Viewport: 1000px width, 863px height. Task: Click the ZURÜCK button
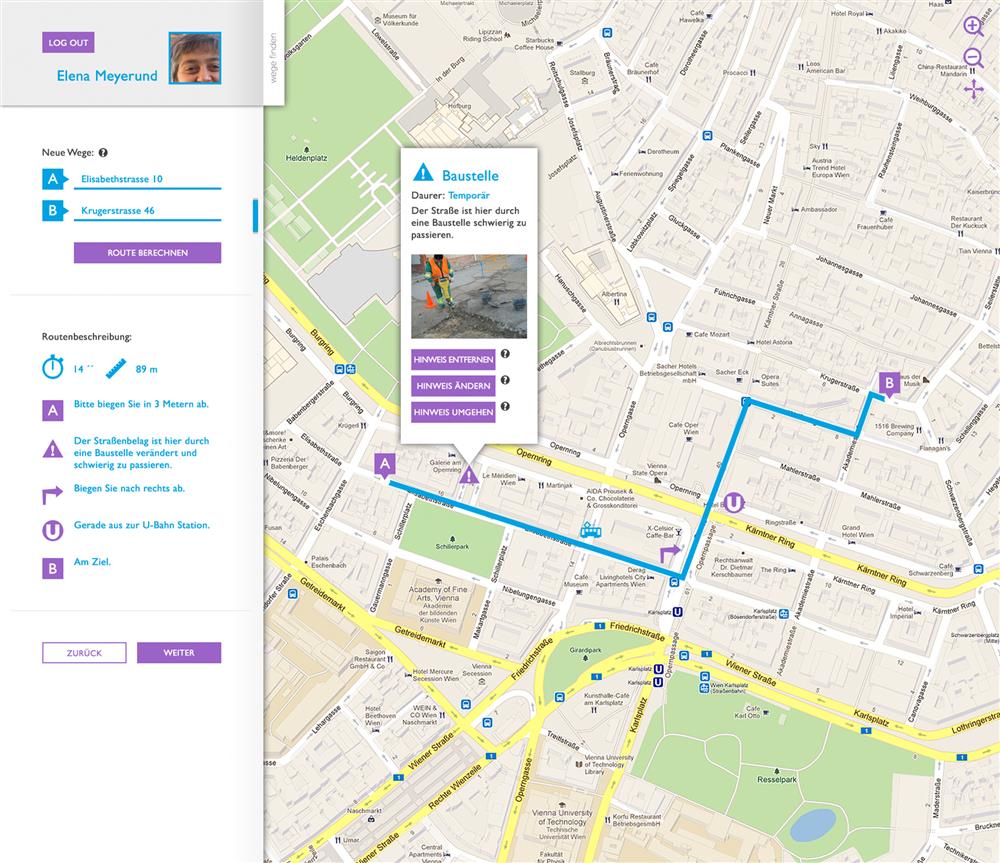(84, 653)
